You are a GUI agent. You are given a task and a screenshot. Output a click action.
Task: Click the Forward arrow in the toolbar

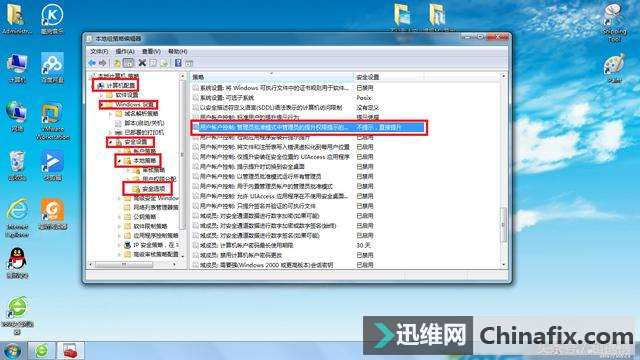tap(102, 63)
